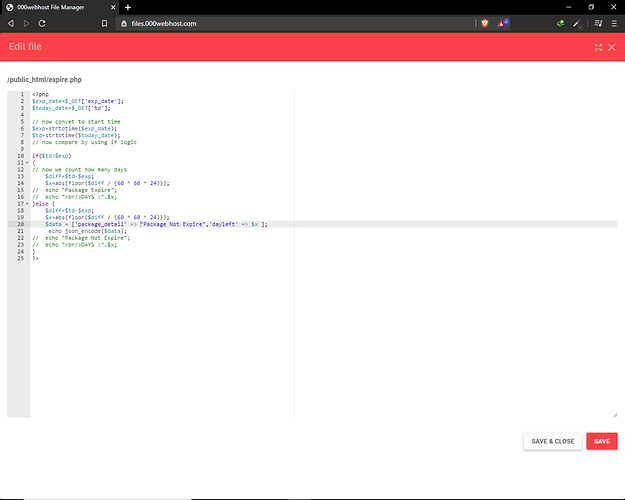
Task: Click line number 20 in the gutter
Action: (x=21, y=224)
